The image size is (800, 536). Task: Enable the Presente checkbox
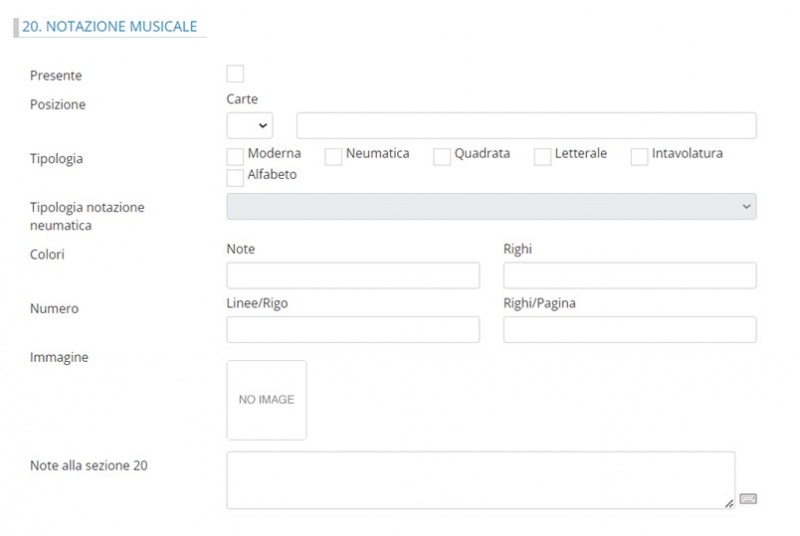235,74
